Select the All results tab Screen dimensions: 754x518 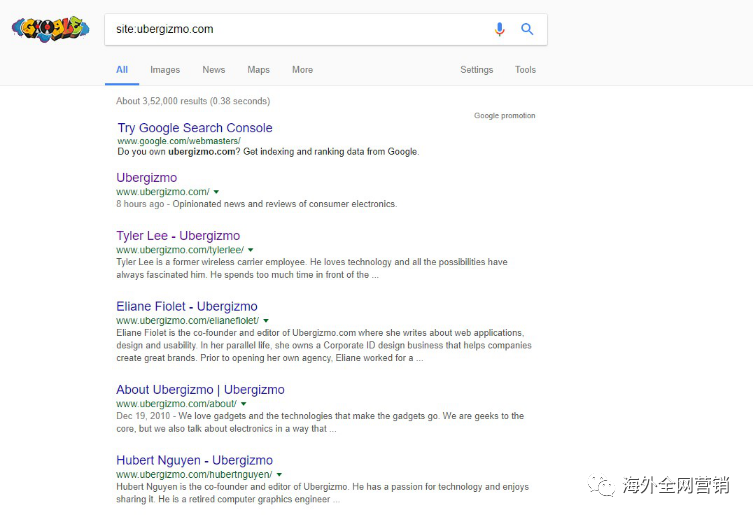click(x=122, y=70)
